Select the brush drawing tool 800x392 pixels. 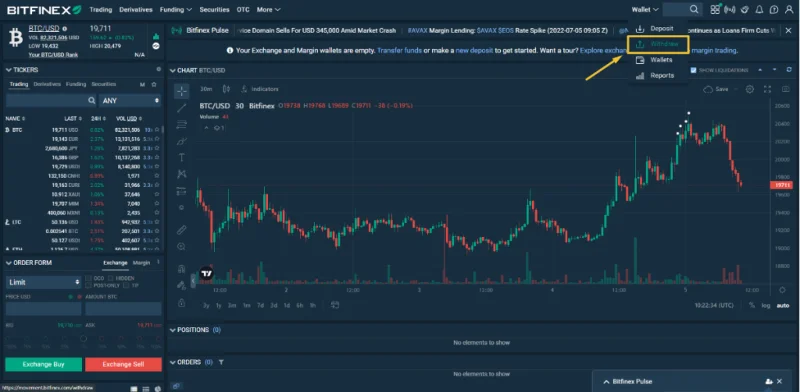182,141
